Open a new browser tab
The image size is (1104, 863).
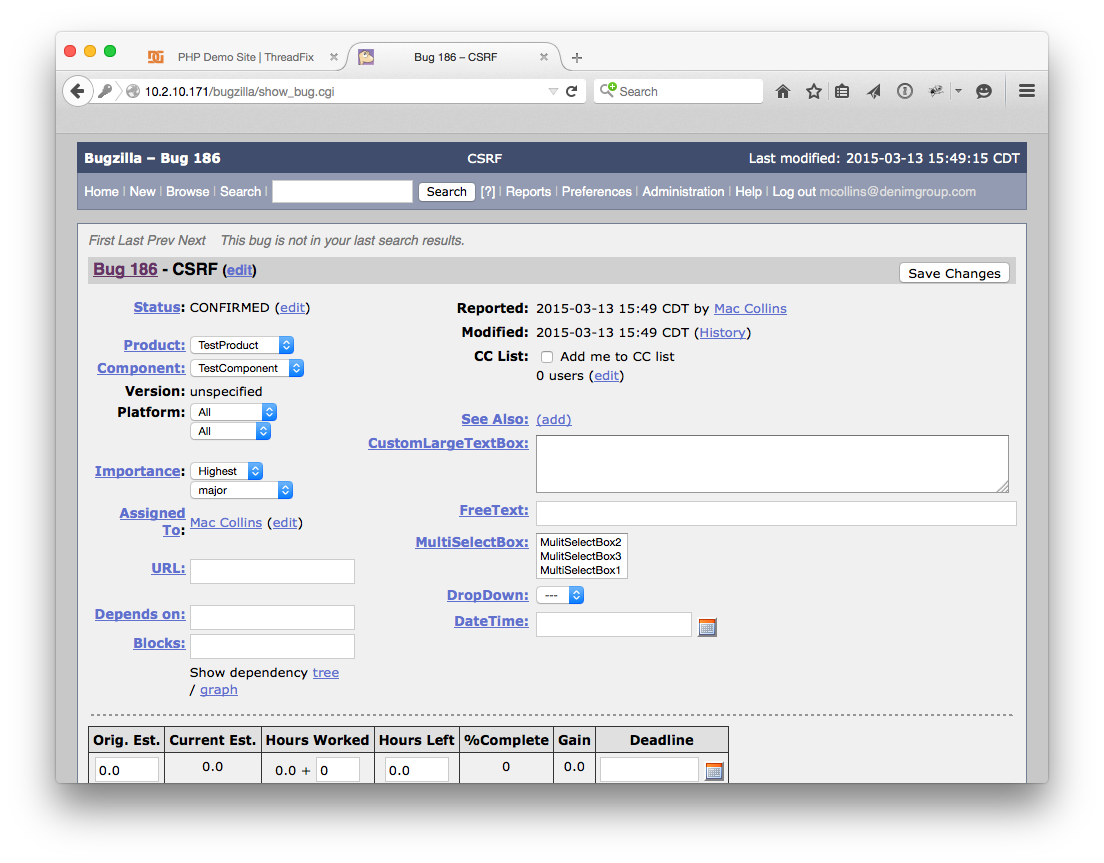(577, 58)
